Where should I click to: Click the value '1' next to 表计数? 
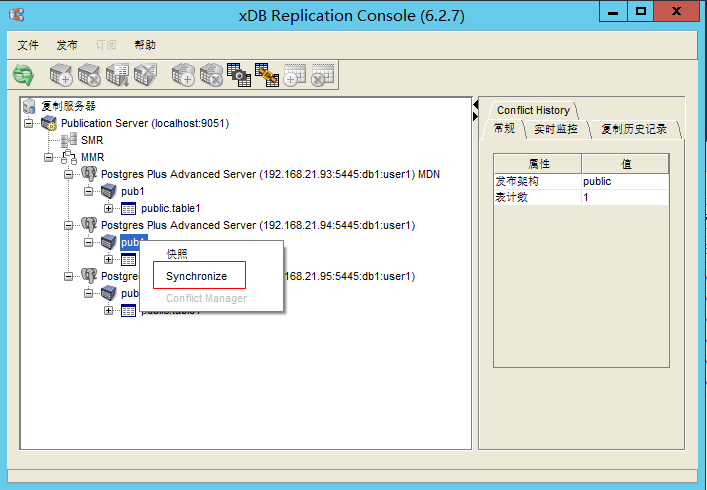pyautogui.click(x=625, y=197)
